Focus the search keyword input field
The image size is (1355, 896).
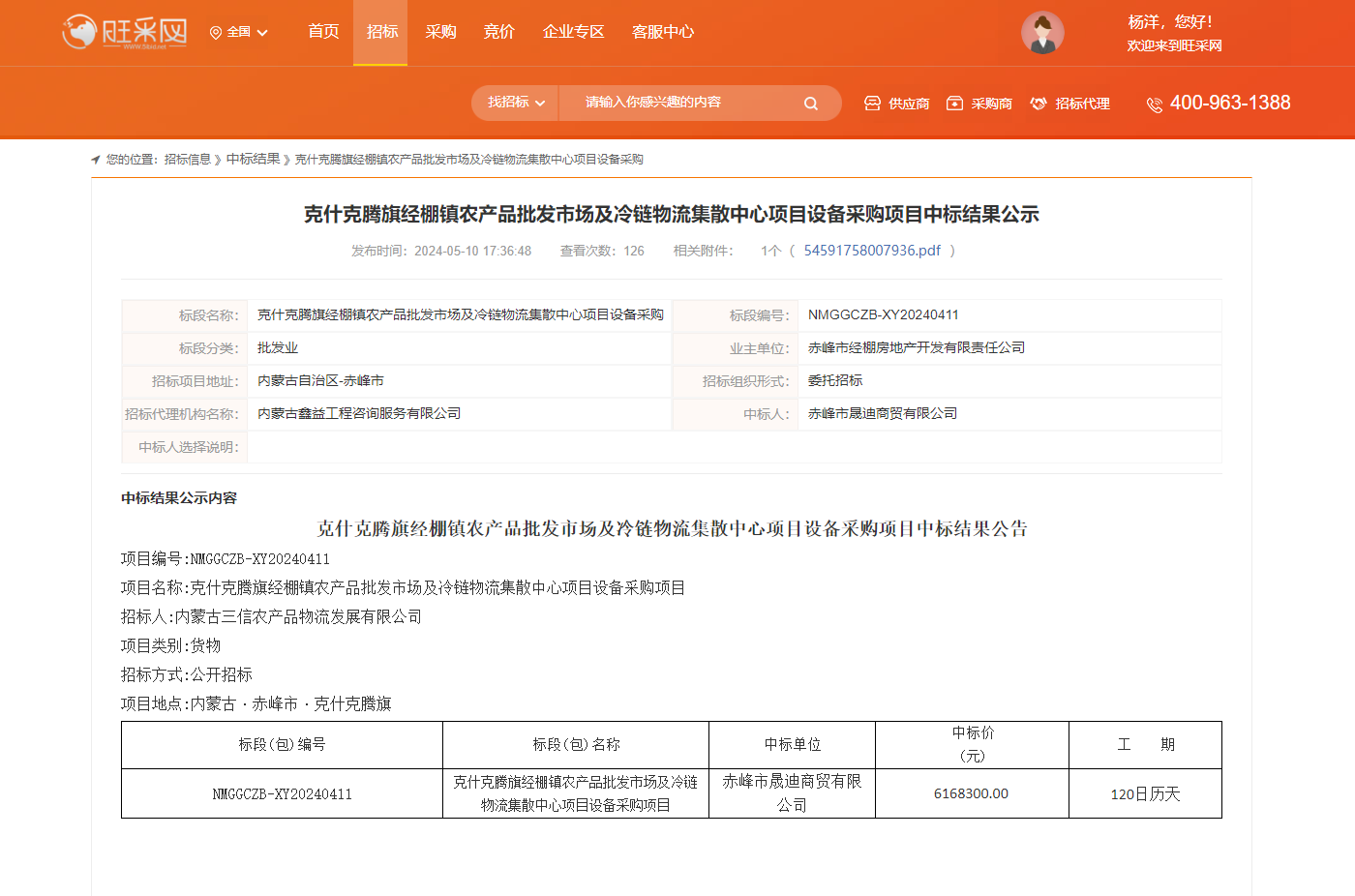tap(682, 103)
